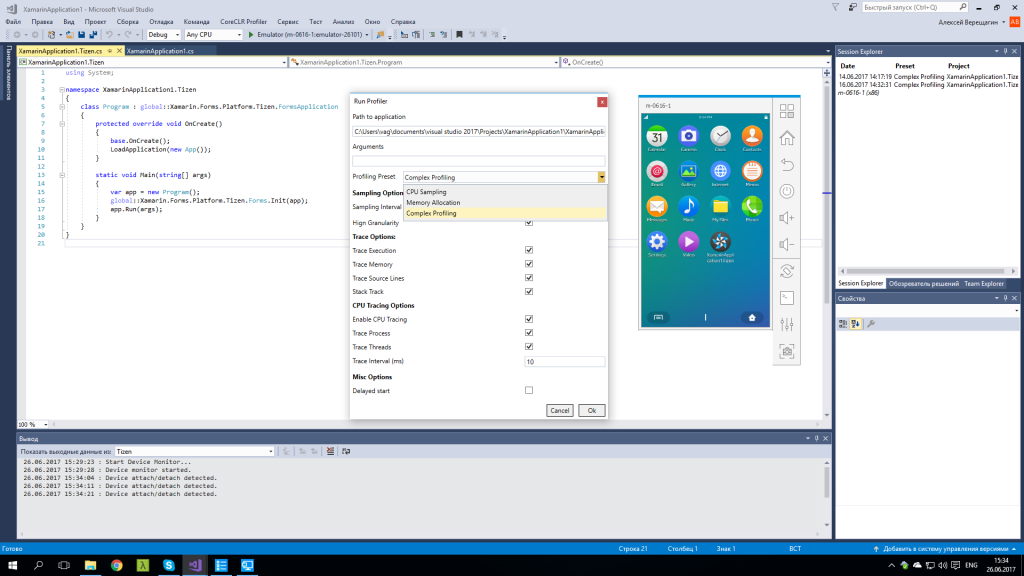Open the CoreCLR Profiler menu
1024x576 pixels.
coord(243,22)
